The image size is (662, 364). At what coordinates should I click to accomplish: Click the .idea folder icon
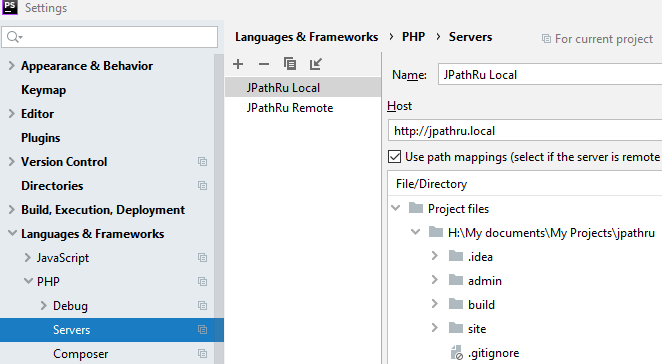pos(456,256)
